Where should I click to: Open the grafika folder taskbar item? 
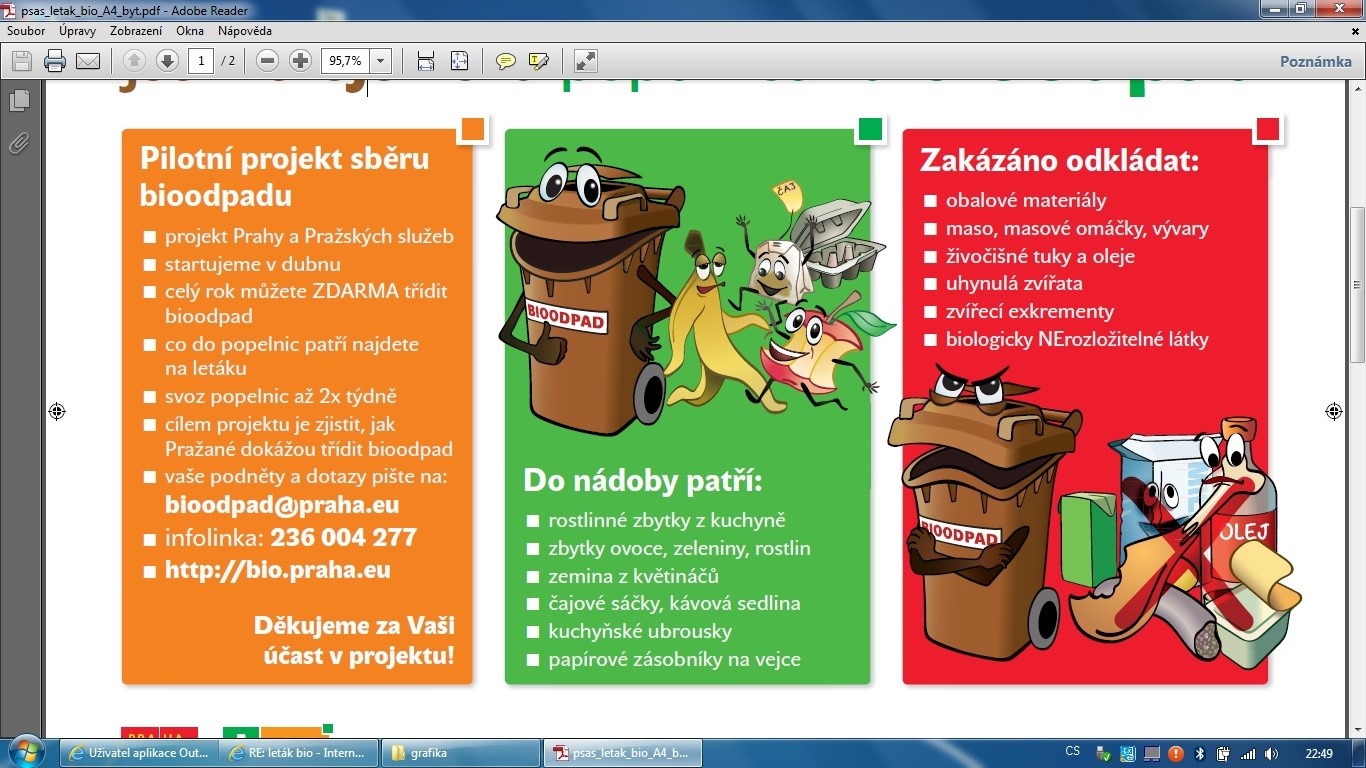[x=462, y=753]
